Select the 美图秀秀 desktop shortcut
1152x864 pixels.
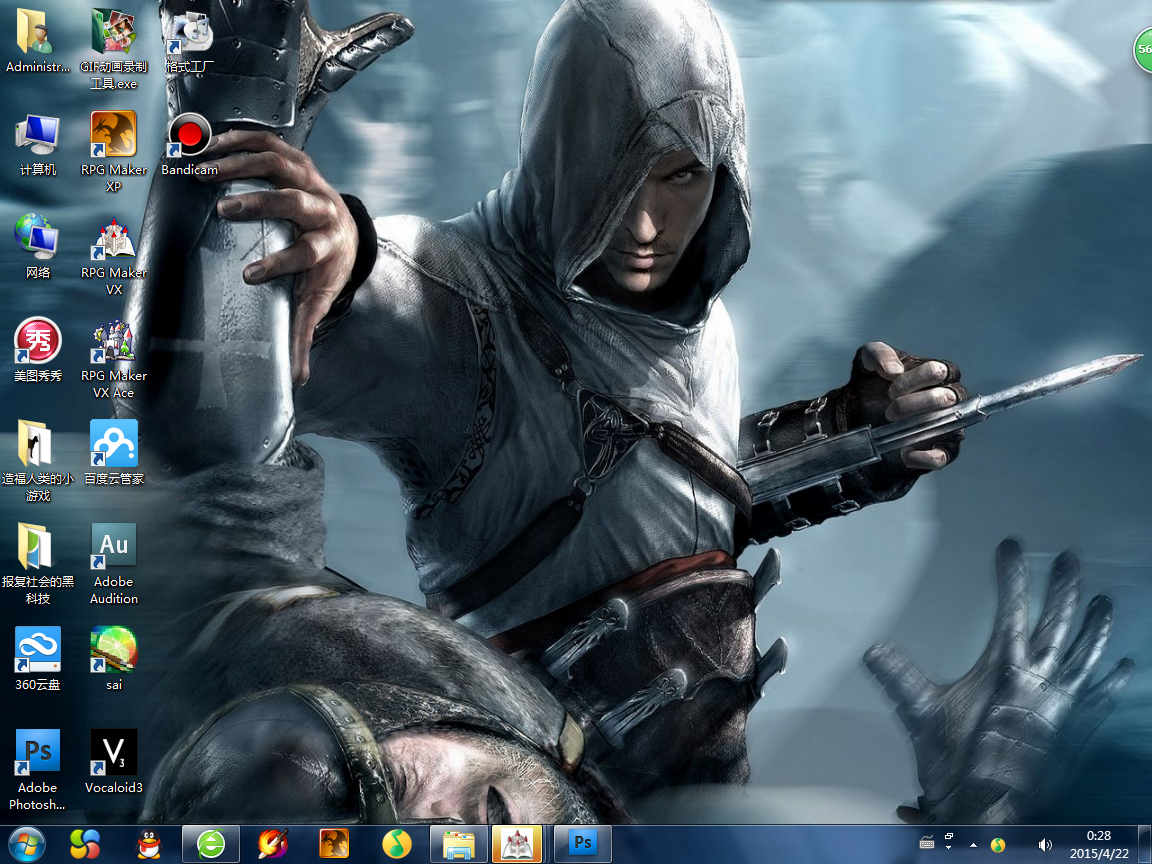click(x=37, y=350)
